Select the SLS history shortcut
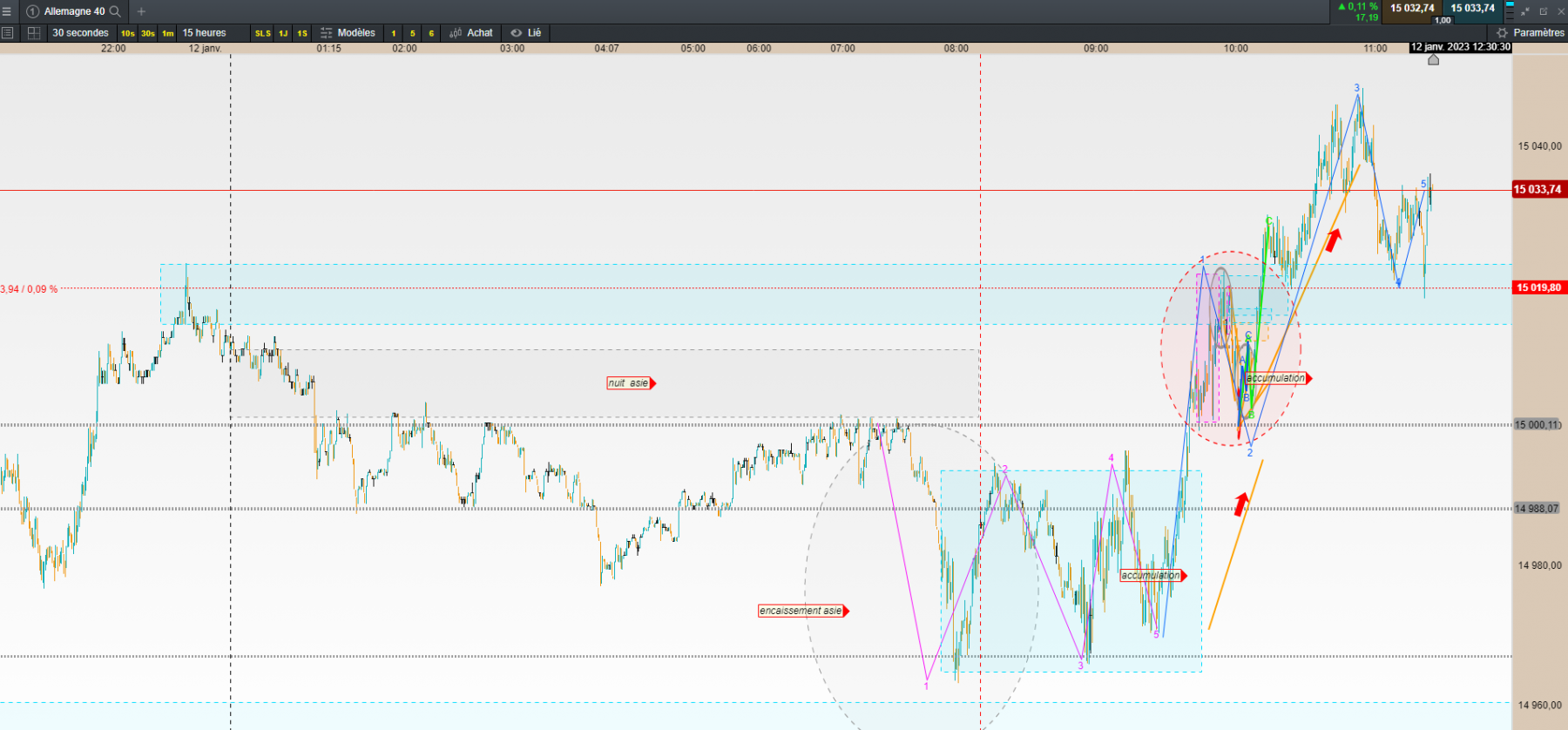The image size is (1568, 730). tap(262, 33)
